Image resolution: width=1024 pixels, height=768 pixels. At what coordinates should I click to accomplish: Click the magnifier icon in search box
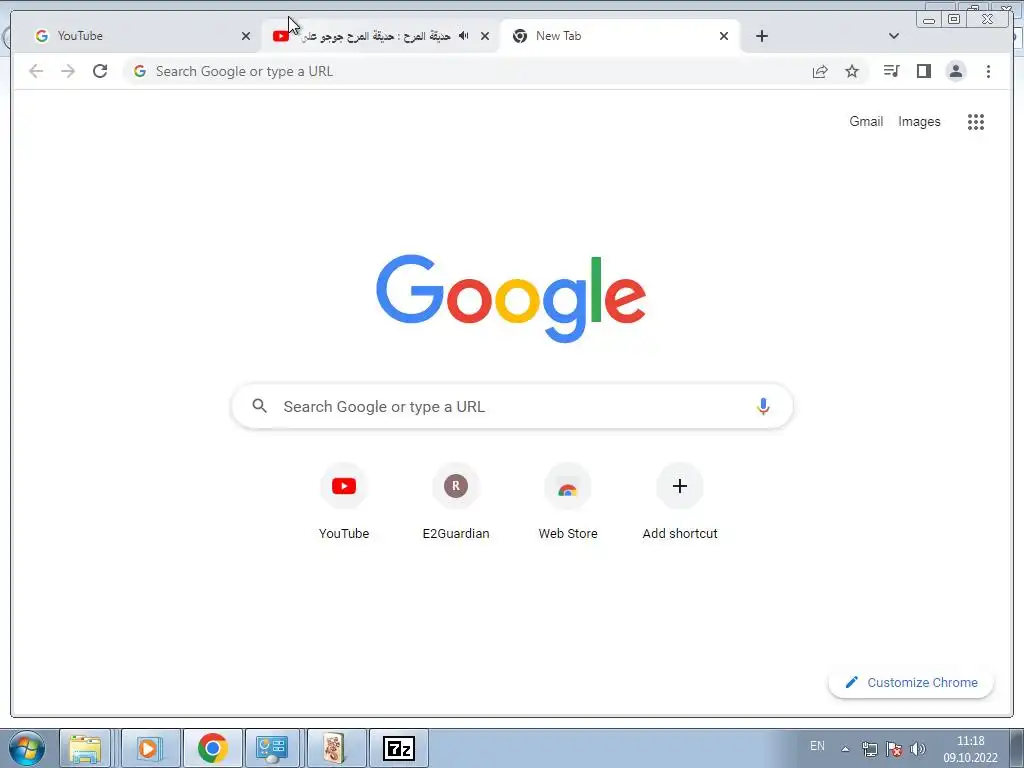pyautogui.click(x=259, y=406)
